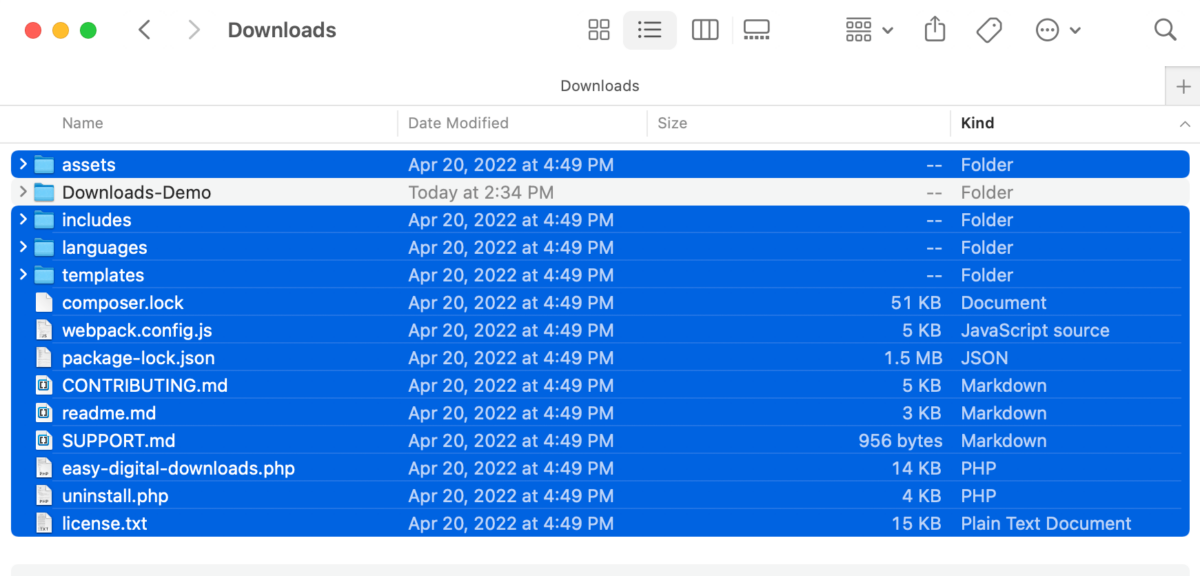Open a new tab with the plus button
Image resolution: width=1200 pixels, height=576 pixels.
pyautogui.click(x=1185, y=86)
